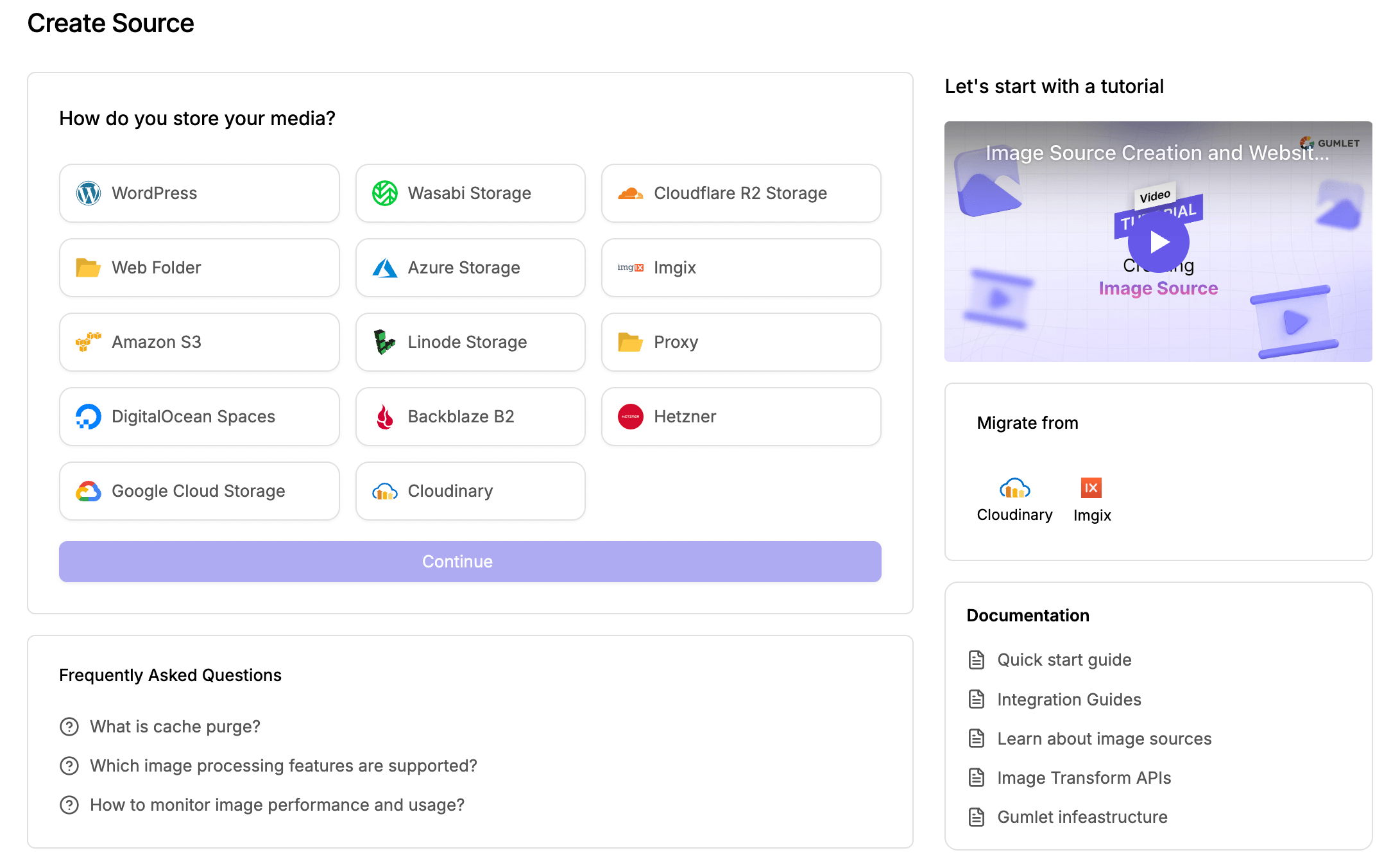1400x864 pixels.
Task: Open 'What is cache purge?' FAQ
Action: pyautogui.click(x=175, y=727)
